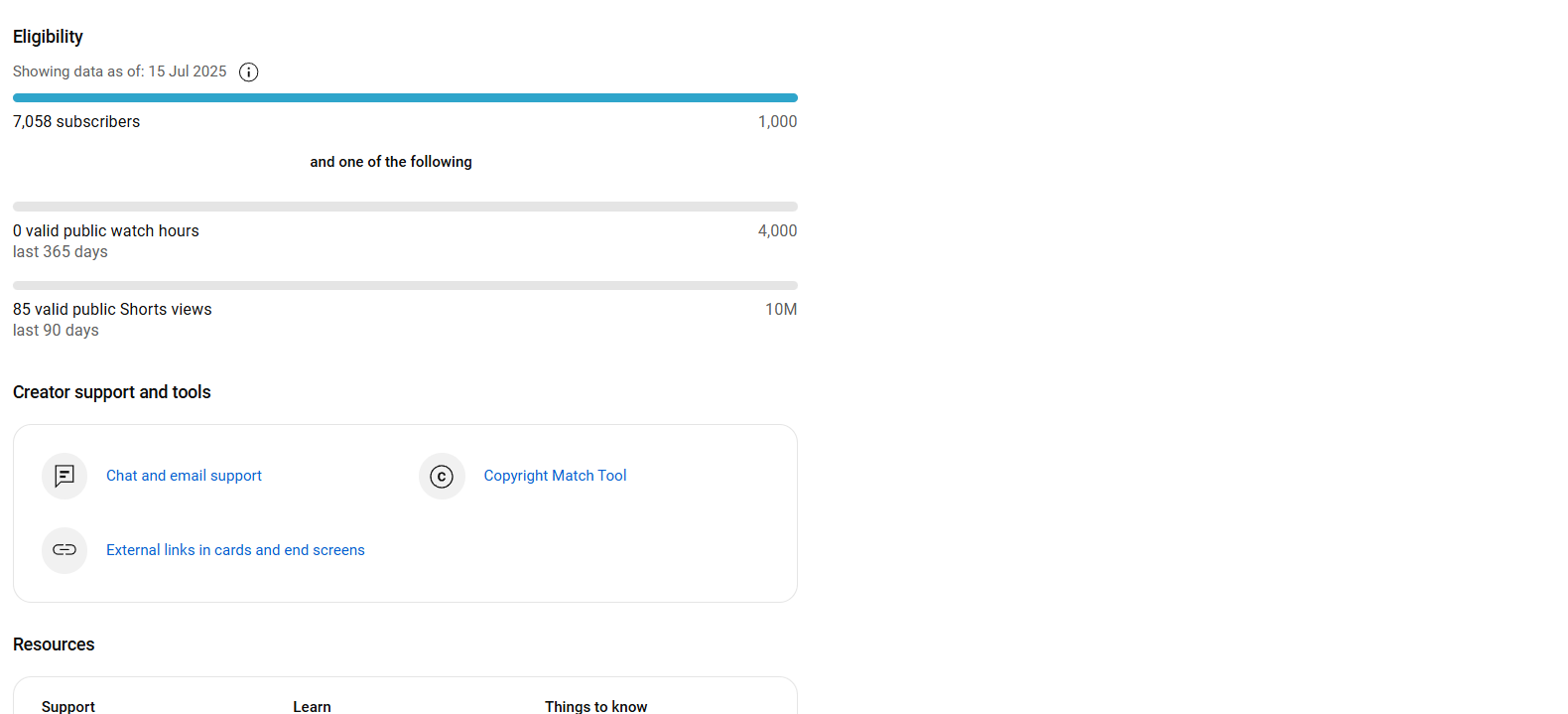This screenshot has width=1568, height=714.
Task: Click the external links chain icon
Action: pyautogui.click(x=65, y=550)
